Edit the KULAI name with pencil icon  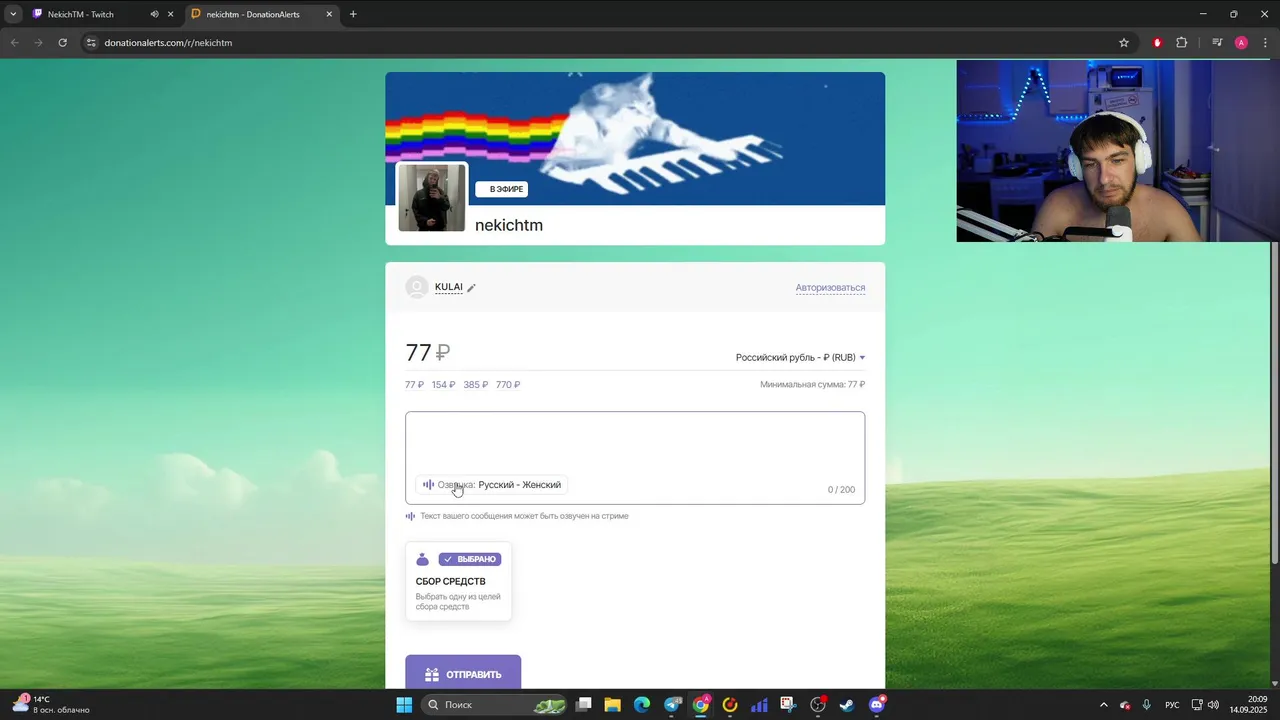[471, 288]
